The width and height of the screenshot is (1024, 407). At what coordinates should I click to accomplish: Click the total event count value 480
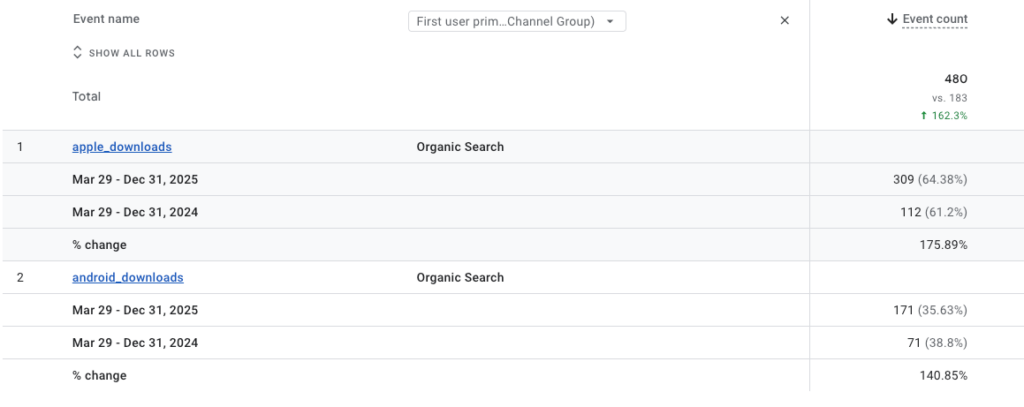956,80
